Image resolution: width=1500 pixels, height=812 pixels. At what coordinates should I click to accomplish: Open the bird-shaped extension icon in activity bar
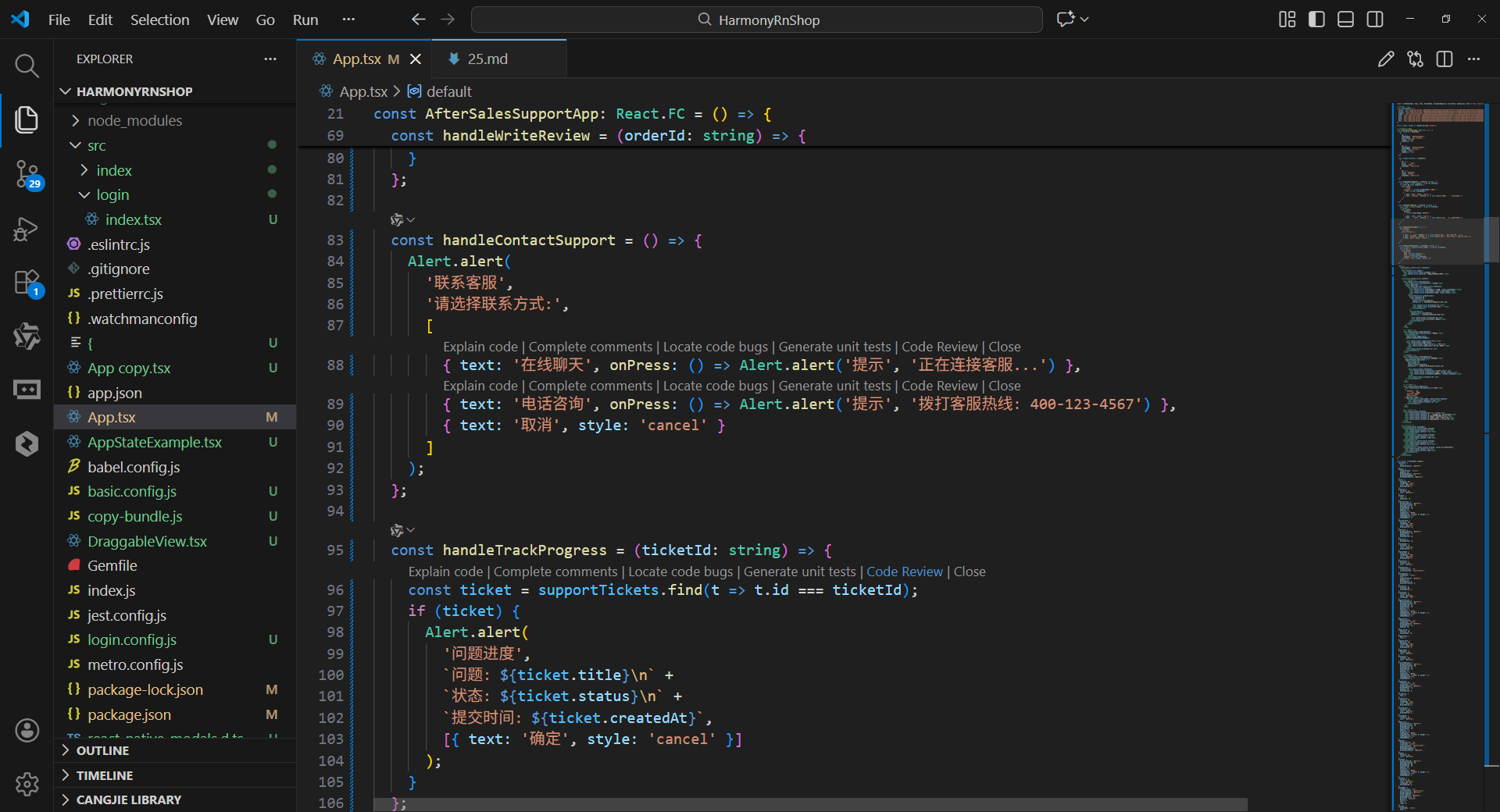click(x=27, y=337)
